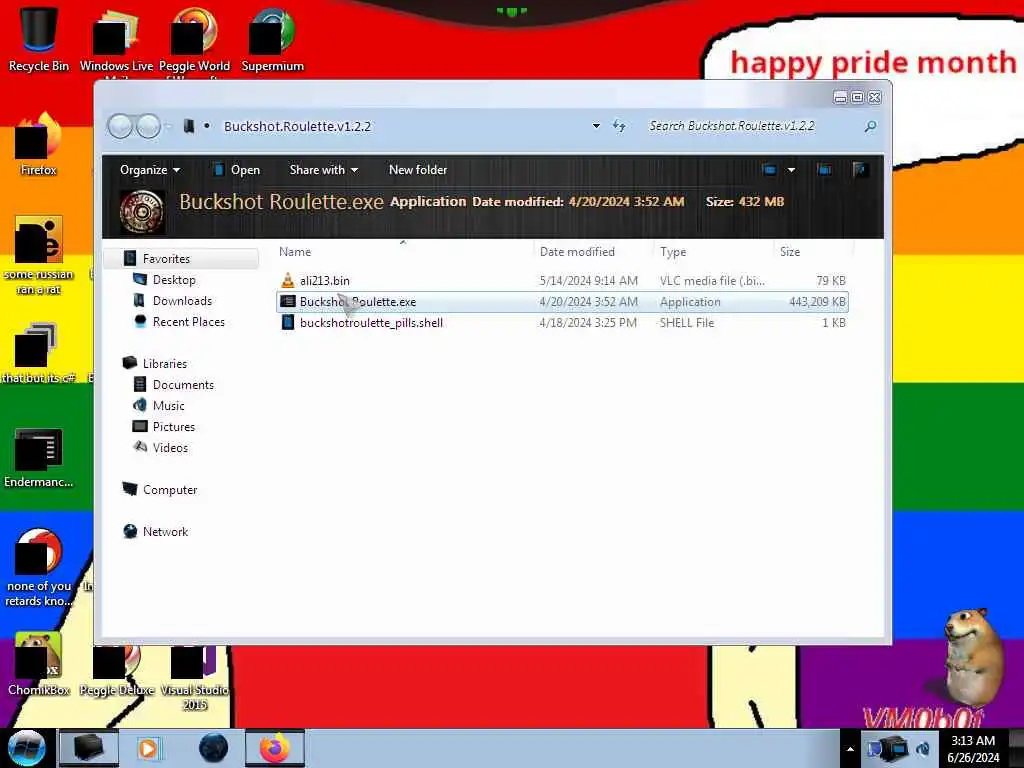Image resolution: width=1024 pixels, height=768 pixels.
Task: Click the 'SHELL File' type cell
Action: tap(686, 323)
